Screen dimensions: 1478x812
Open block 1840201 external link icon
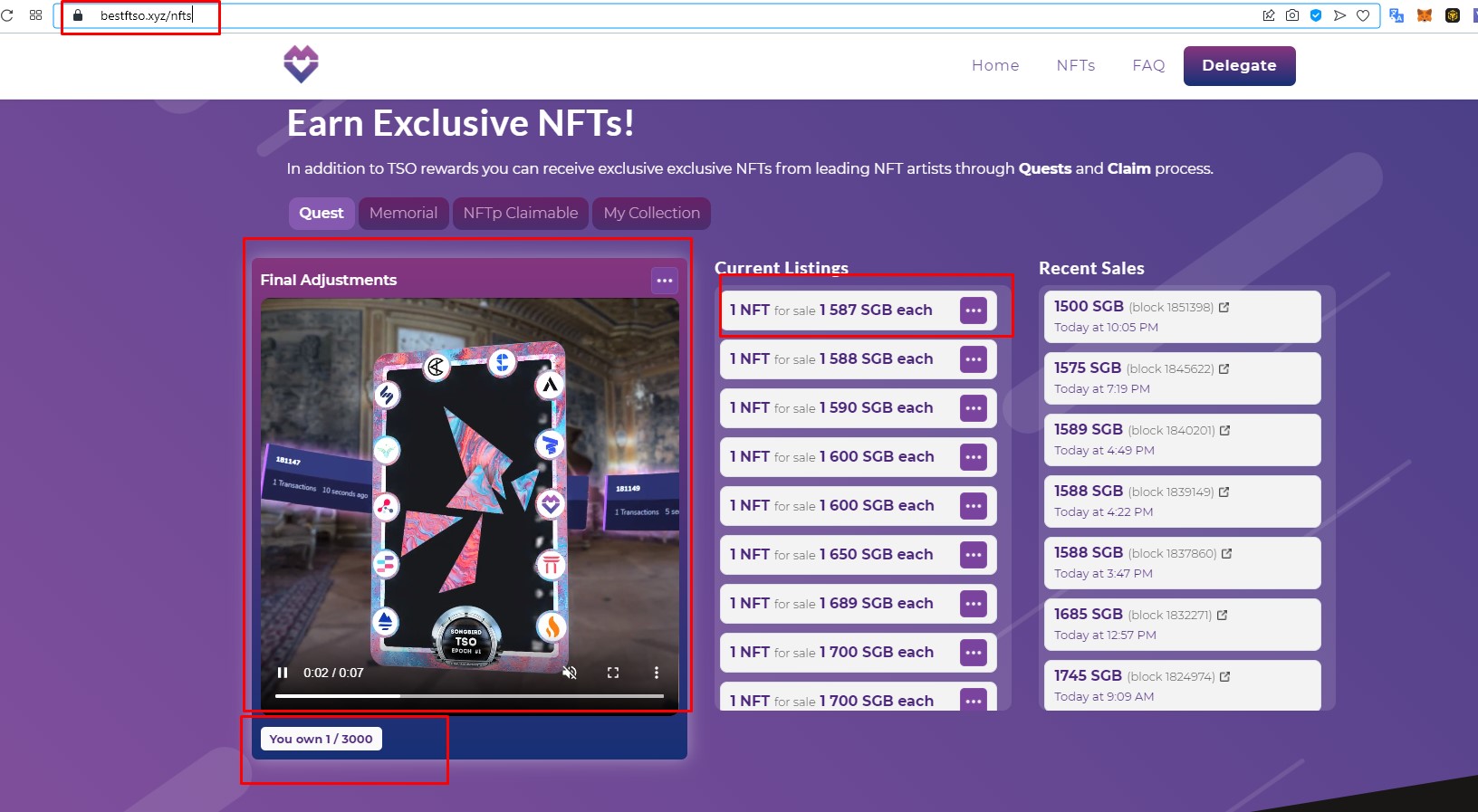pos(1225,430)
